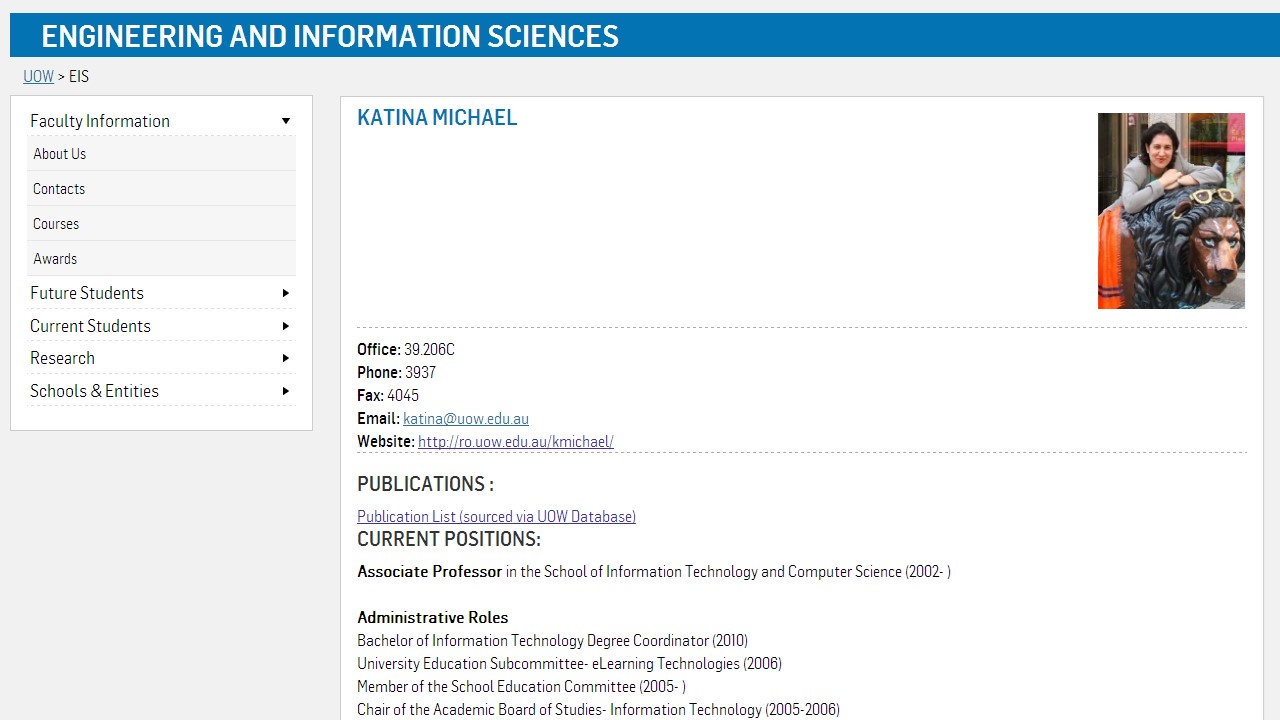Click the Katina Michael name heading
Viewport: 1280px width, 720px height.
tap(437, 118)
